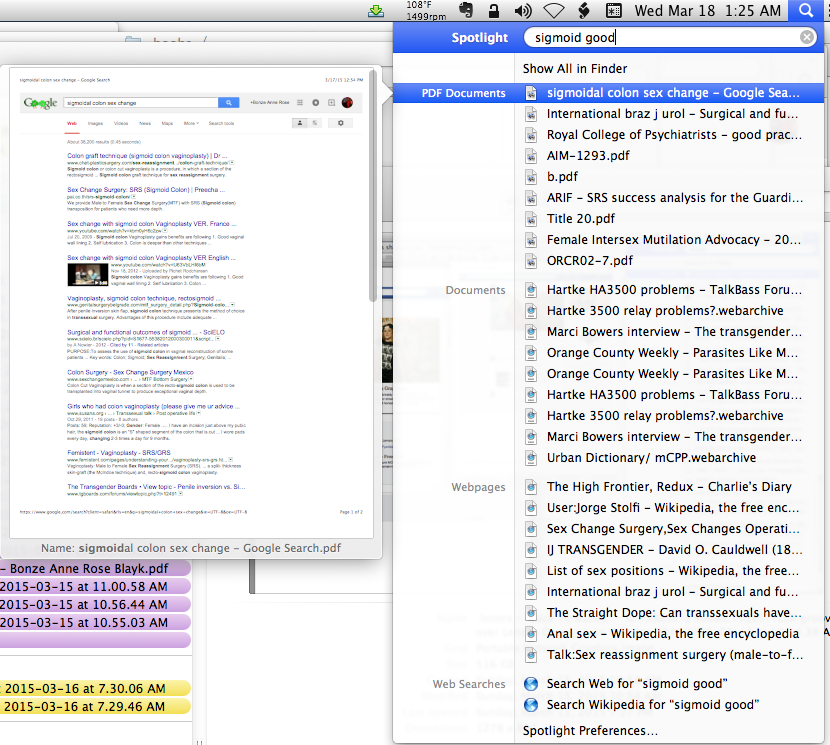Image resolution: width=830 pixels, height=745 pixels.
Task: Open Urban Dictionary mCPP.webarchive result
Action: [651, 458]
